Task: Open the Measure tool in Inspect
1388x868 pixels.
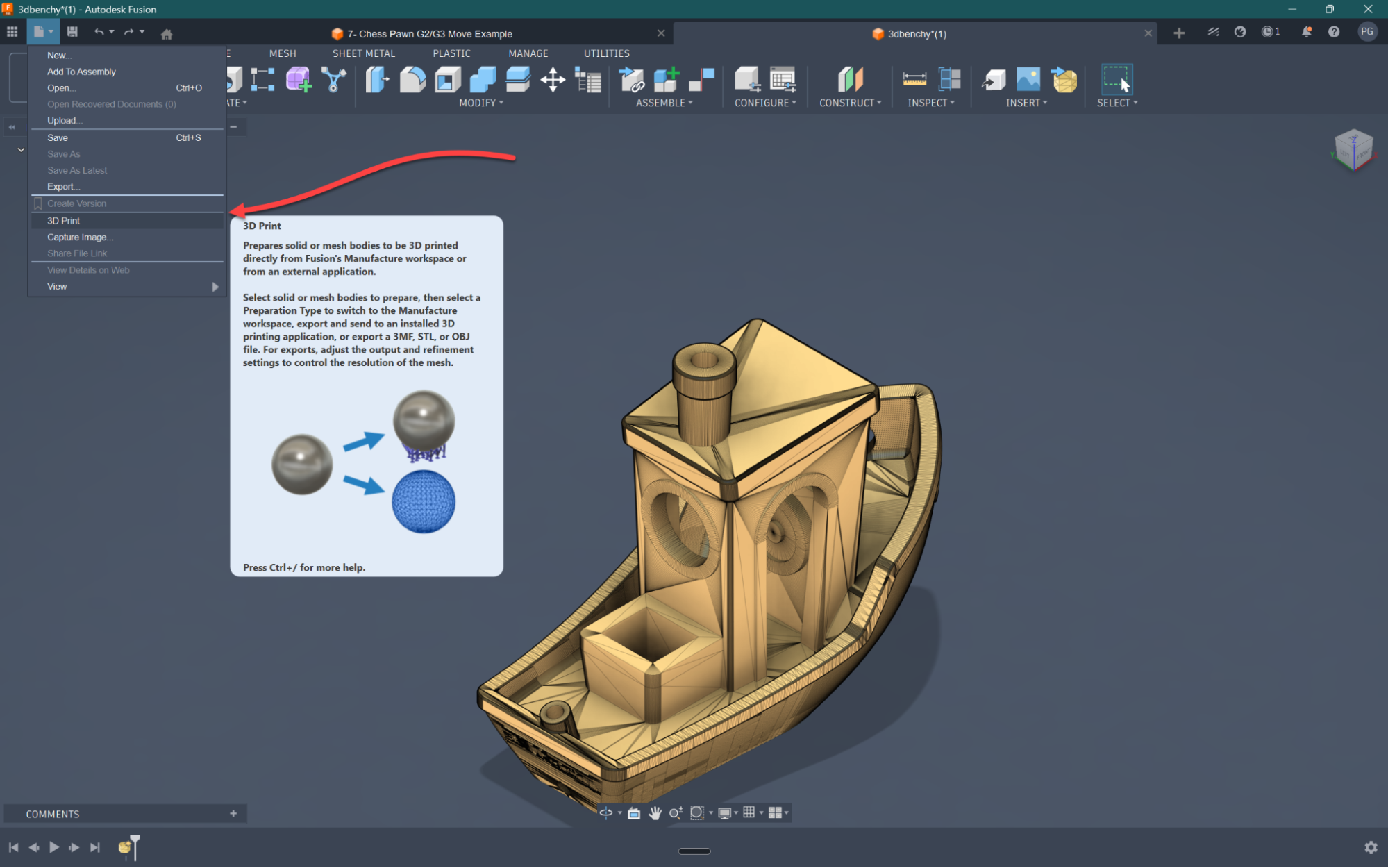Action: pos(914,80)
